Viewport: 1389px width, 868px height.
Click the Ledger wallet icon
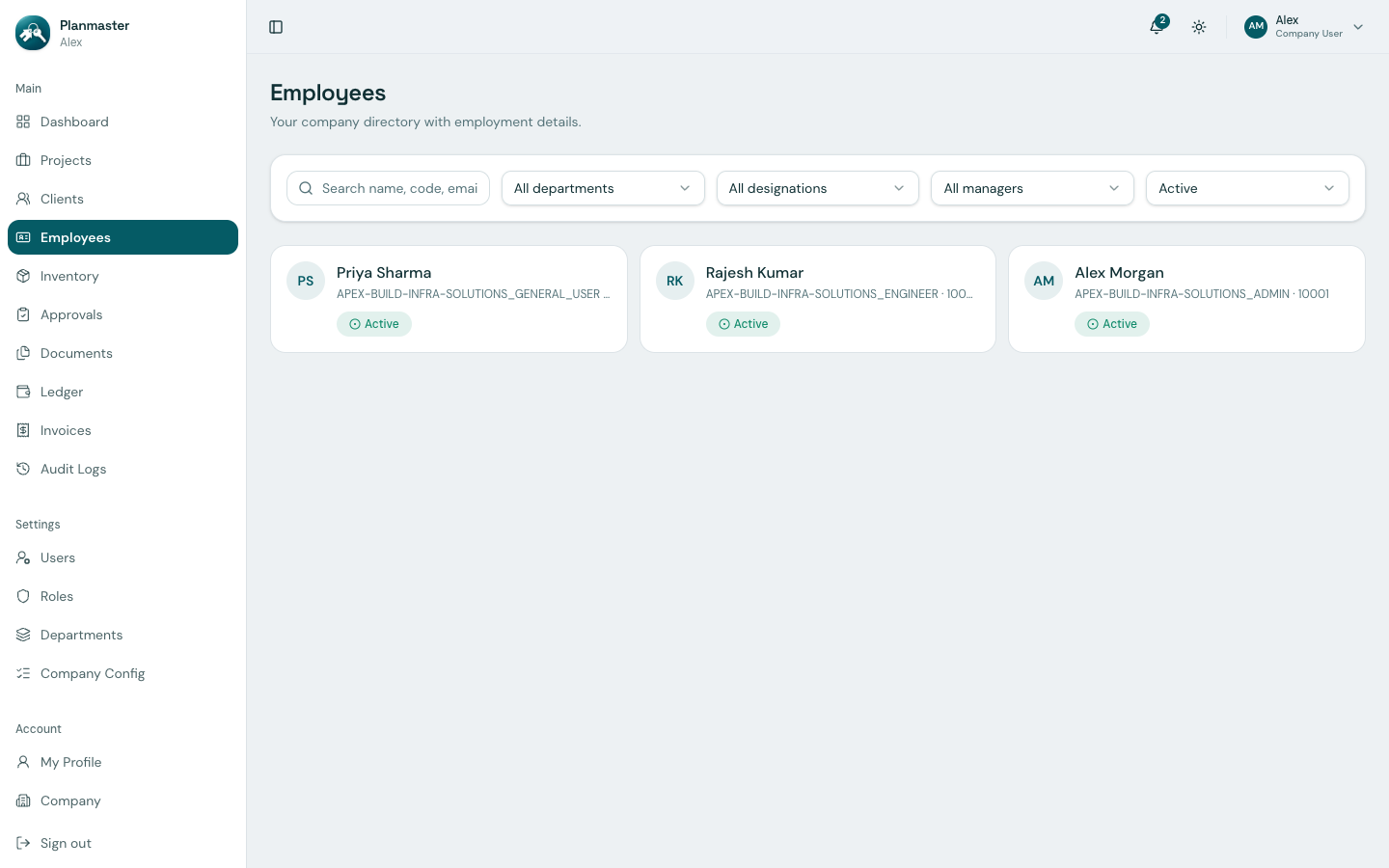coord(23,392)
